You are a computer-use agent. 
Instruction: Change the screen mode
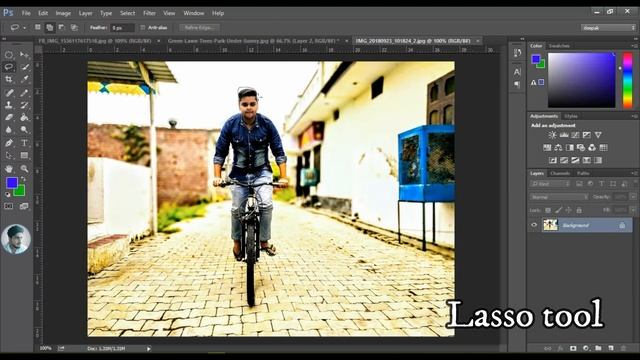tap(24, 207)
